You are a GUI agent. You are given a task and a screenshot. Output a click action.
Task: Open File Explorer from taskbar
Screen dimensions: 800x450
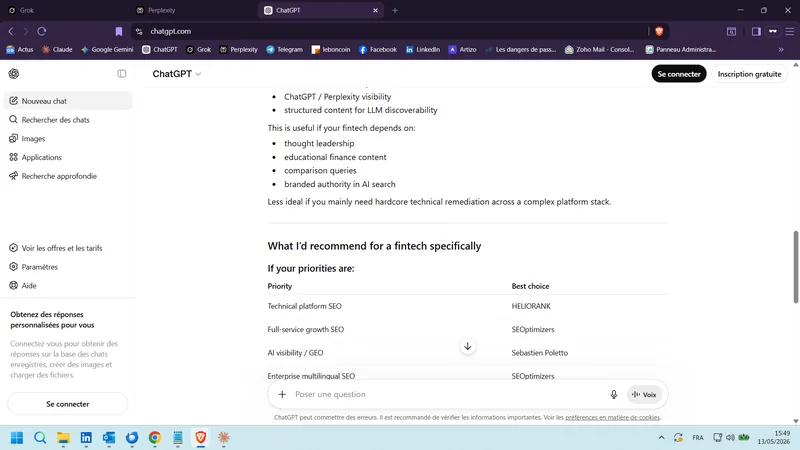coord(63,438)
